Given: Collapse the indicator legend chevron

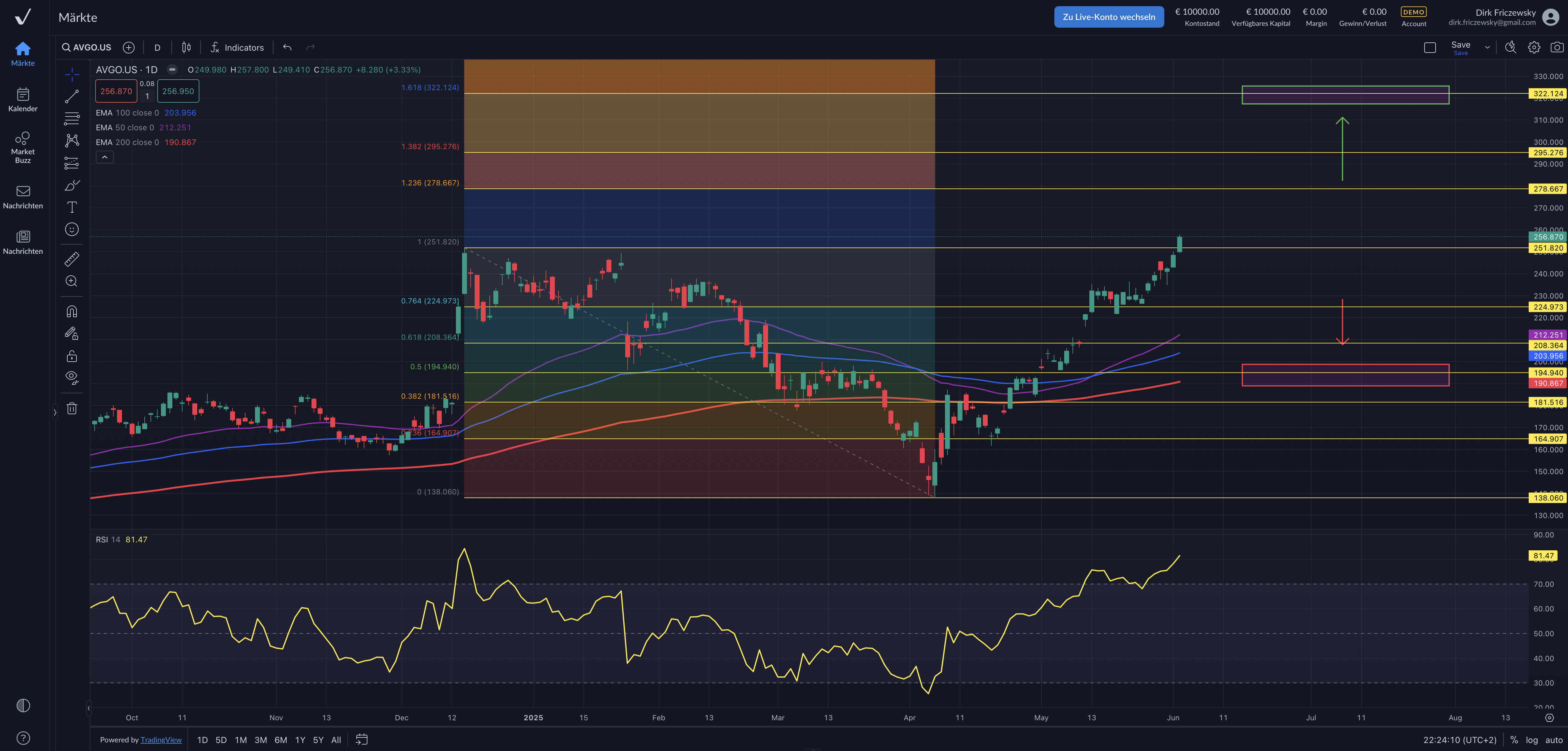Looking at the screenshot, I should 105,157.
